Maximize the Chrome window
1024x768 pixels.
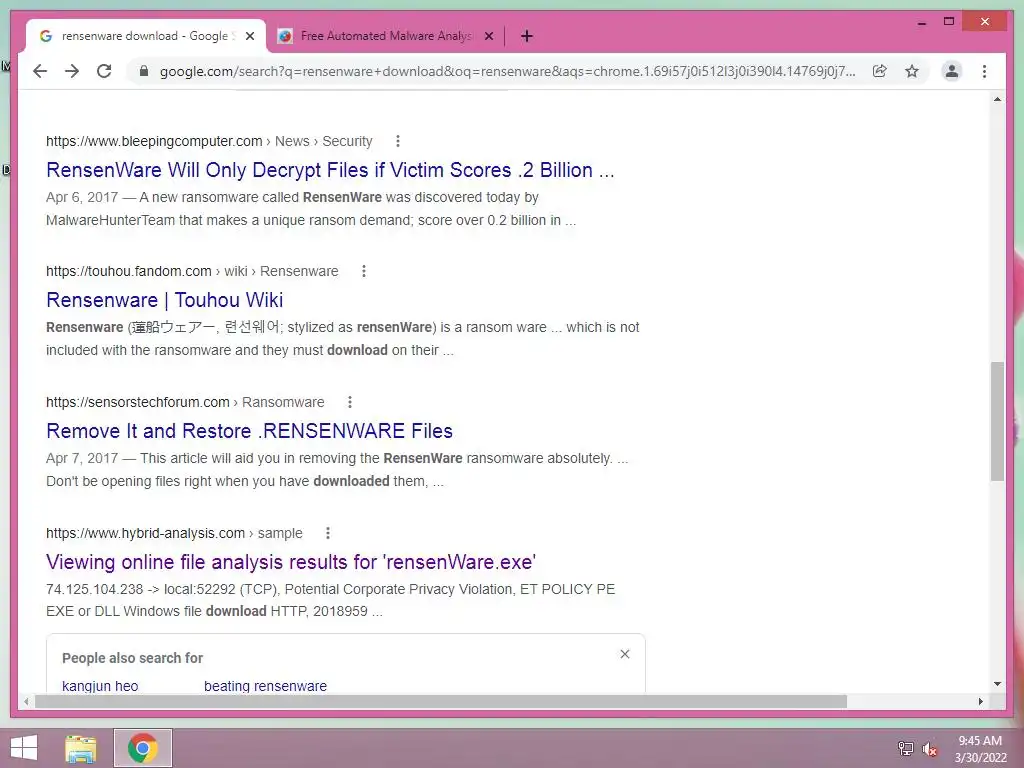[x=949, y=22]
